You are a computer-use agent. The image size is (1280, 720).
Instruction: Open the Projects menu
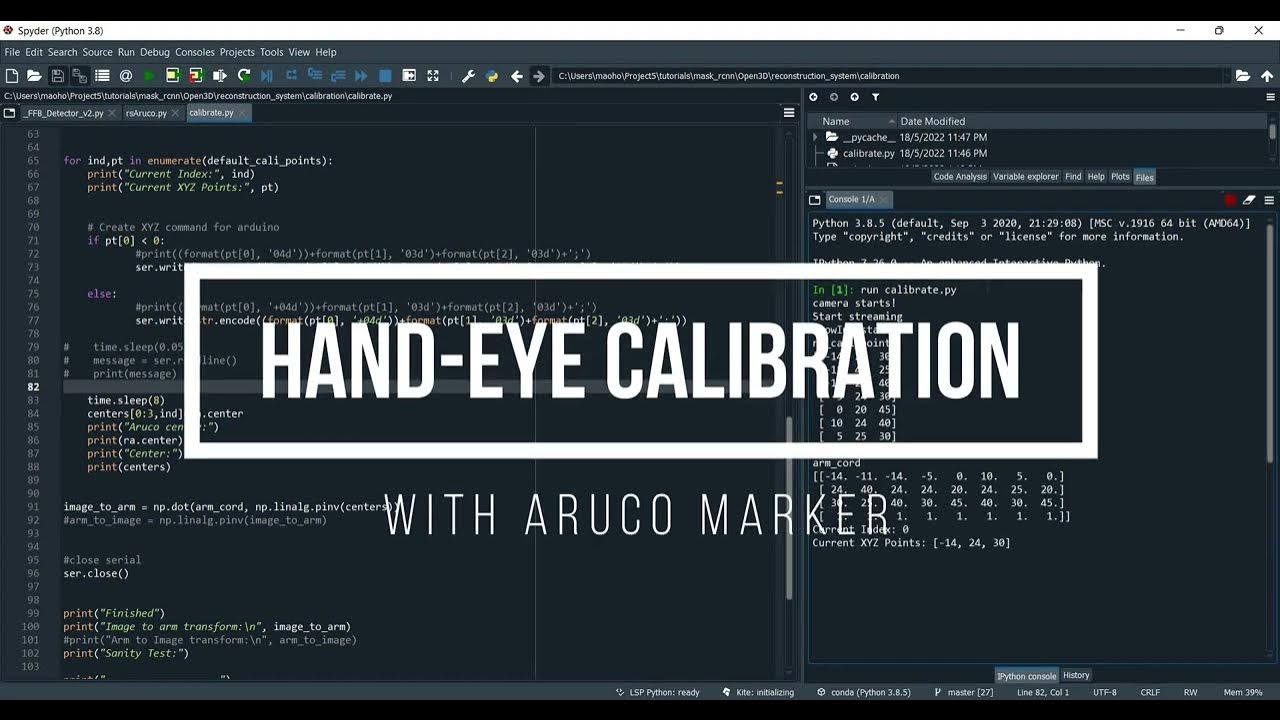coord(237,52)
